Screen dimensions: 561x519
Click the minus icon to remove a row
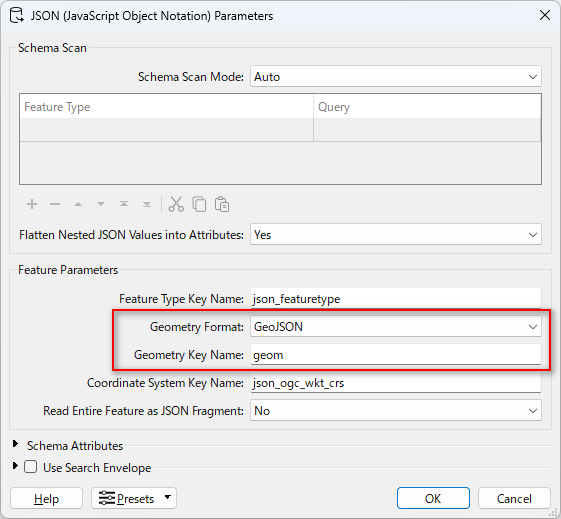tap(55, 204)
